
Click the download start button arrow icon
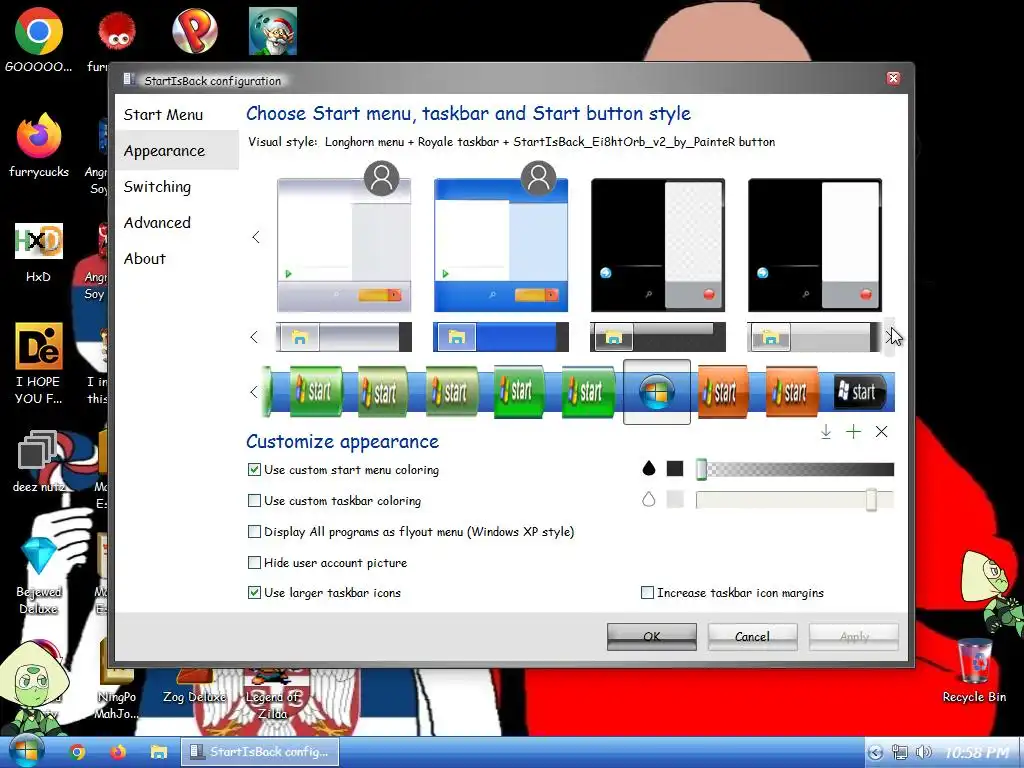tap(826, 432)
